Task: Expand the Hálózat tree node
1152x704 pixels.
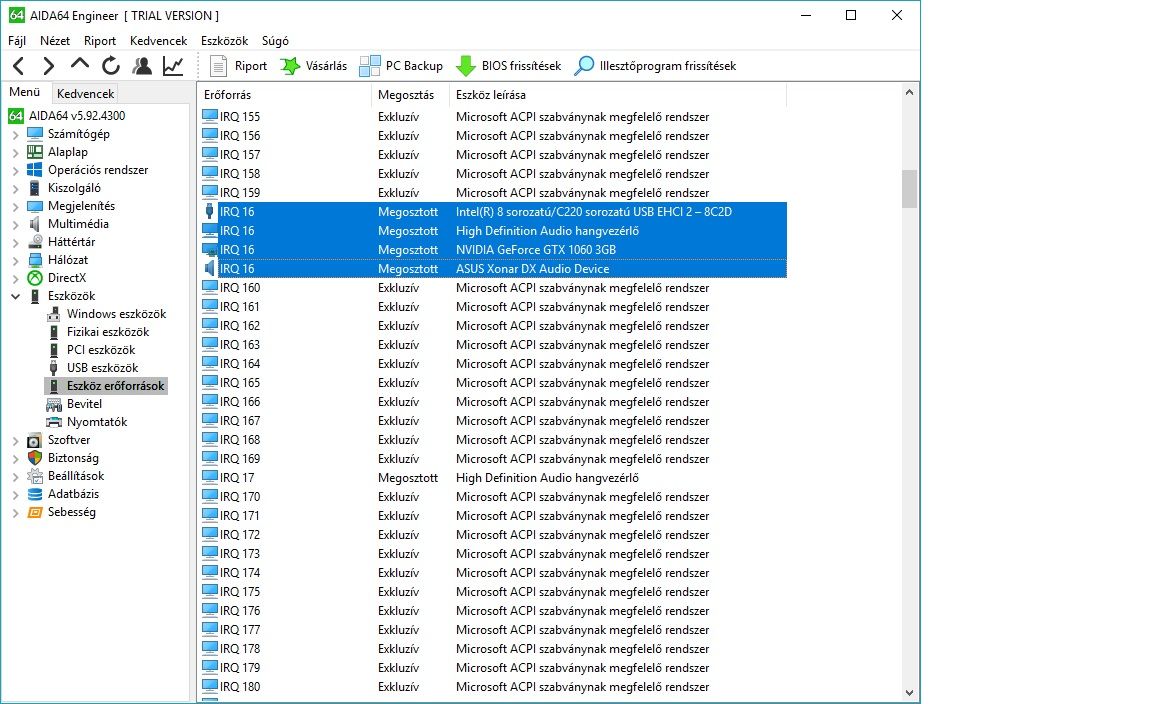Action: pyautogui.click(x=15, y=260)
